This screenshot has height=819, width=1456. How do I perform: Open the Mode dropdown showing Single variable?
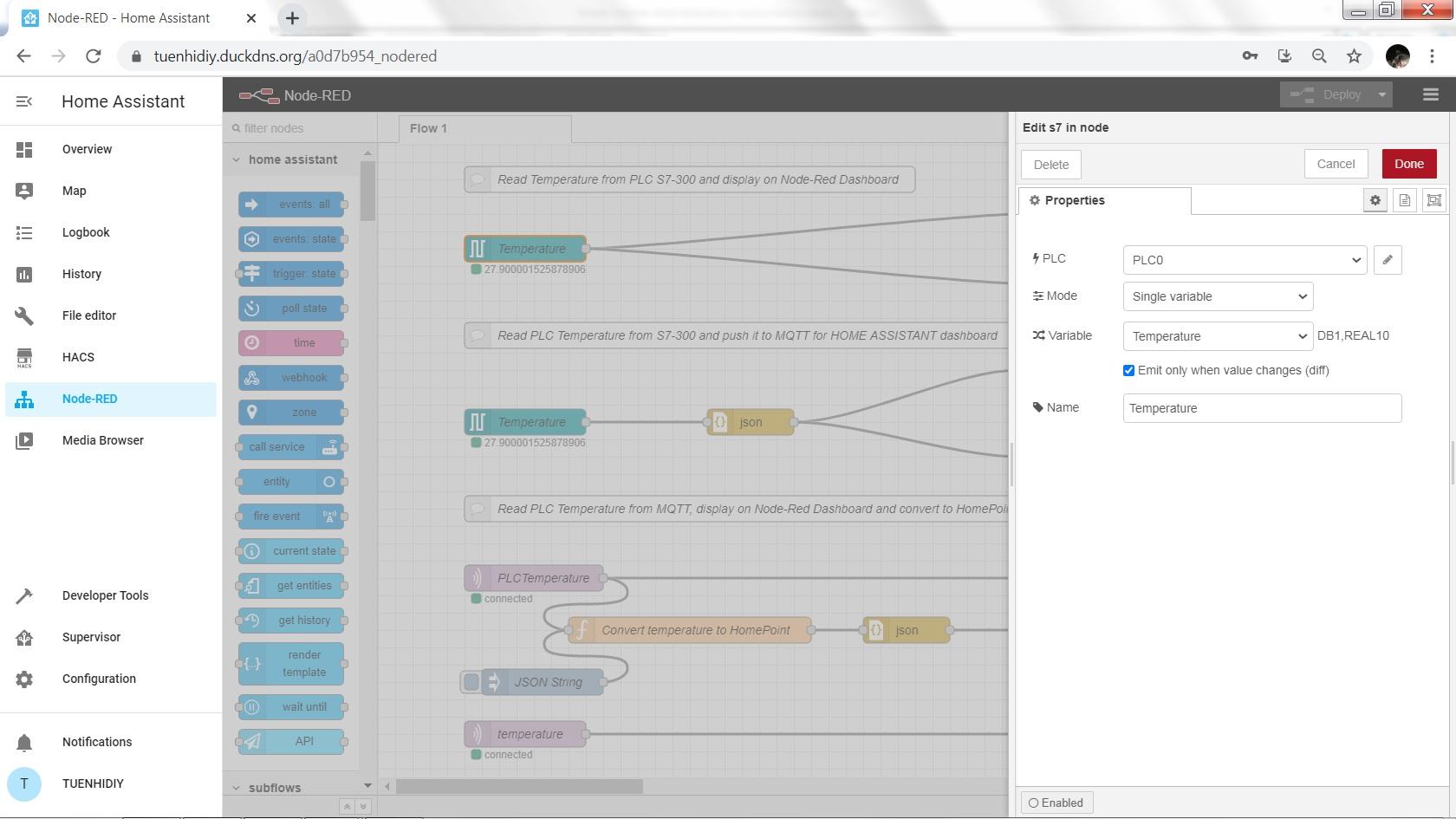click(x=1218, y=296)
